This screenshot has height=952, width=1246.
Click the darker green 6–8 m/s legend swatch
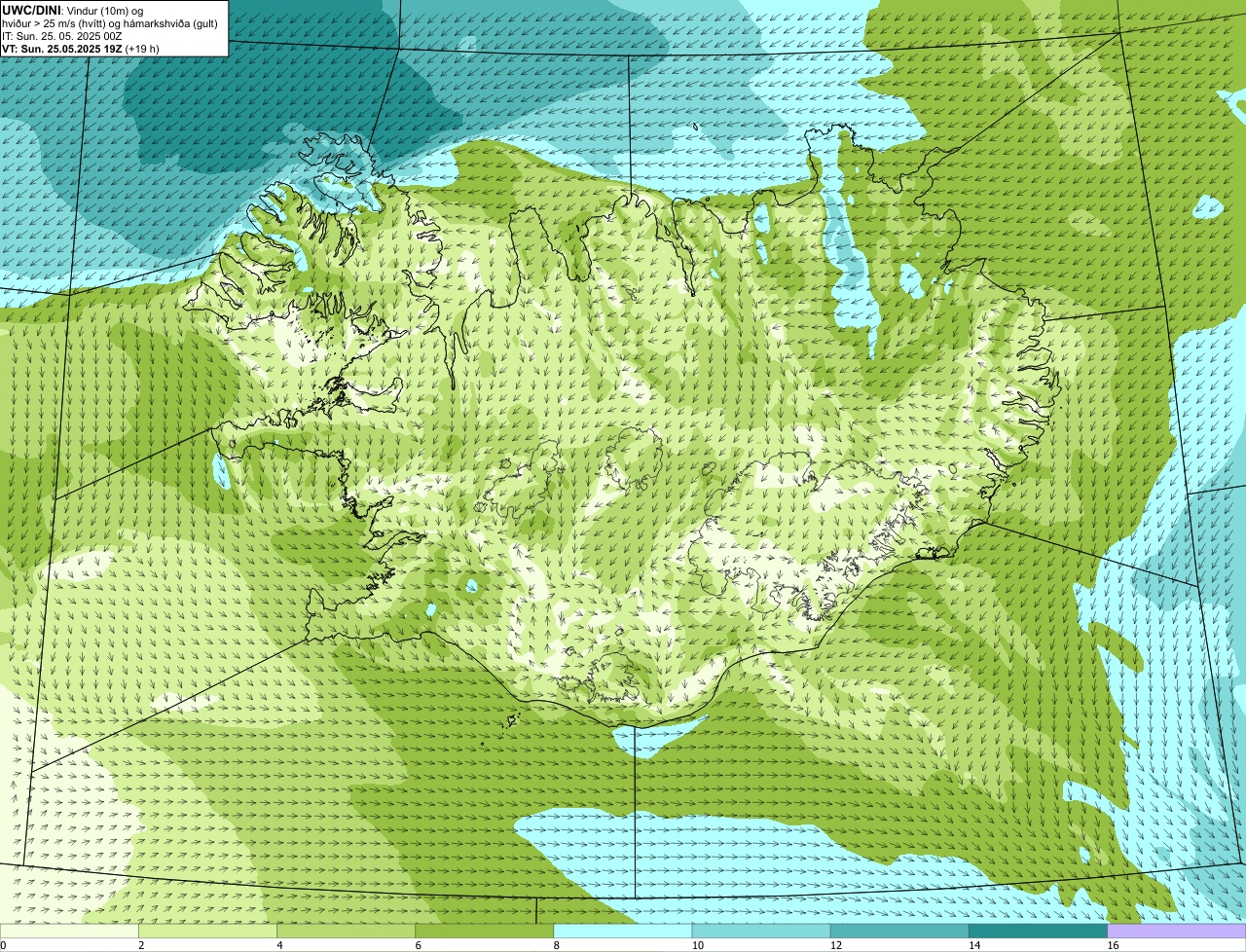click(485, 931)
